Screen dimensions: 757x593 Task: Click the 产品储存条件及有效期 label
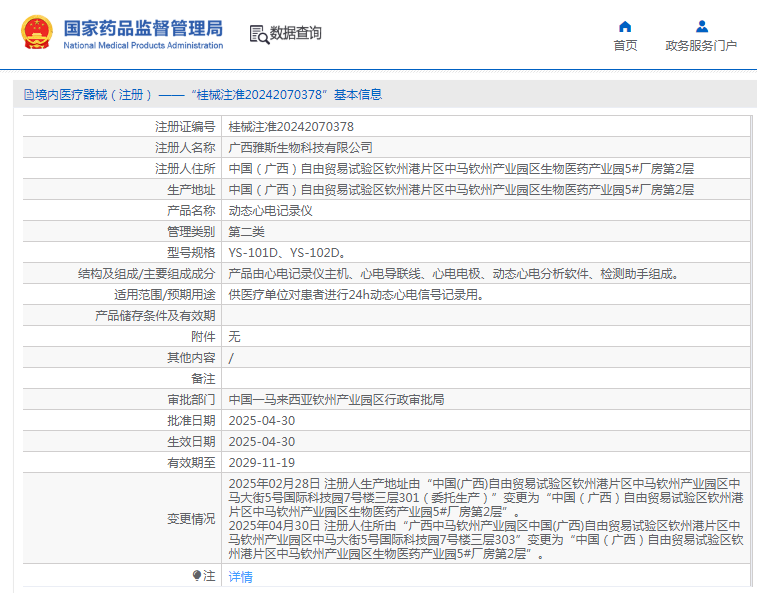point(155,316)
